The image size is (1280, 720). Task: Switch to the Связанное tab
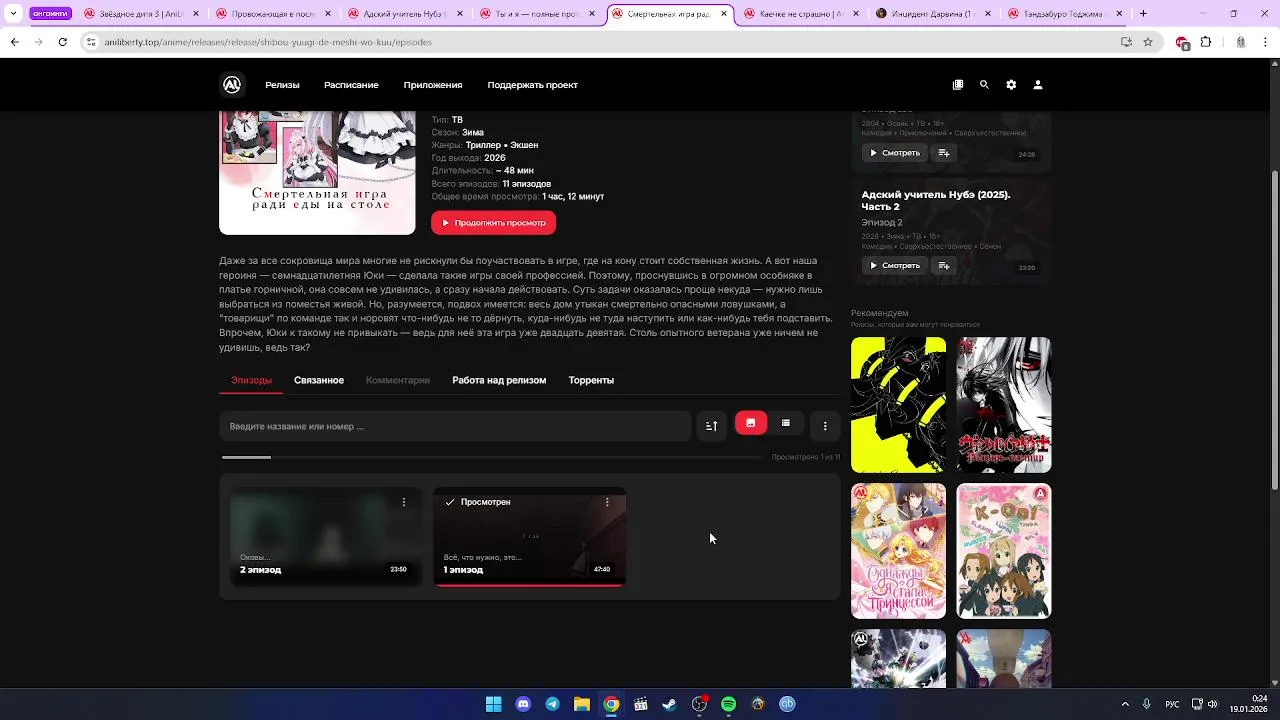(x=319, y=380)
